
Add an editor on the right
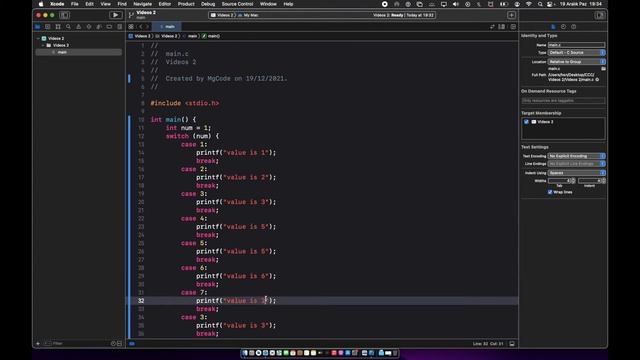coord(513,27)
